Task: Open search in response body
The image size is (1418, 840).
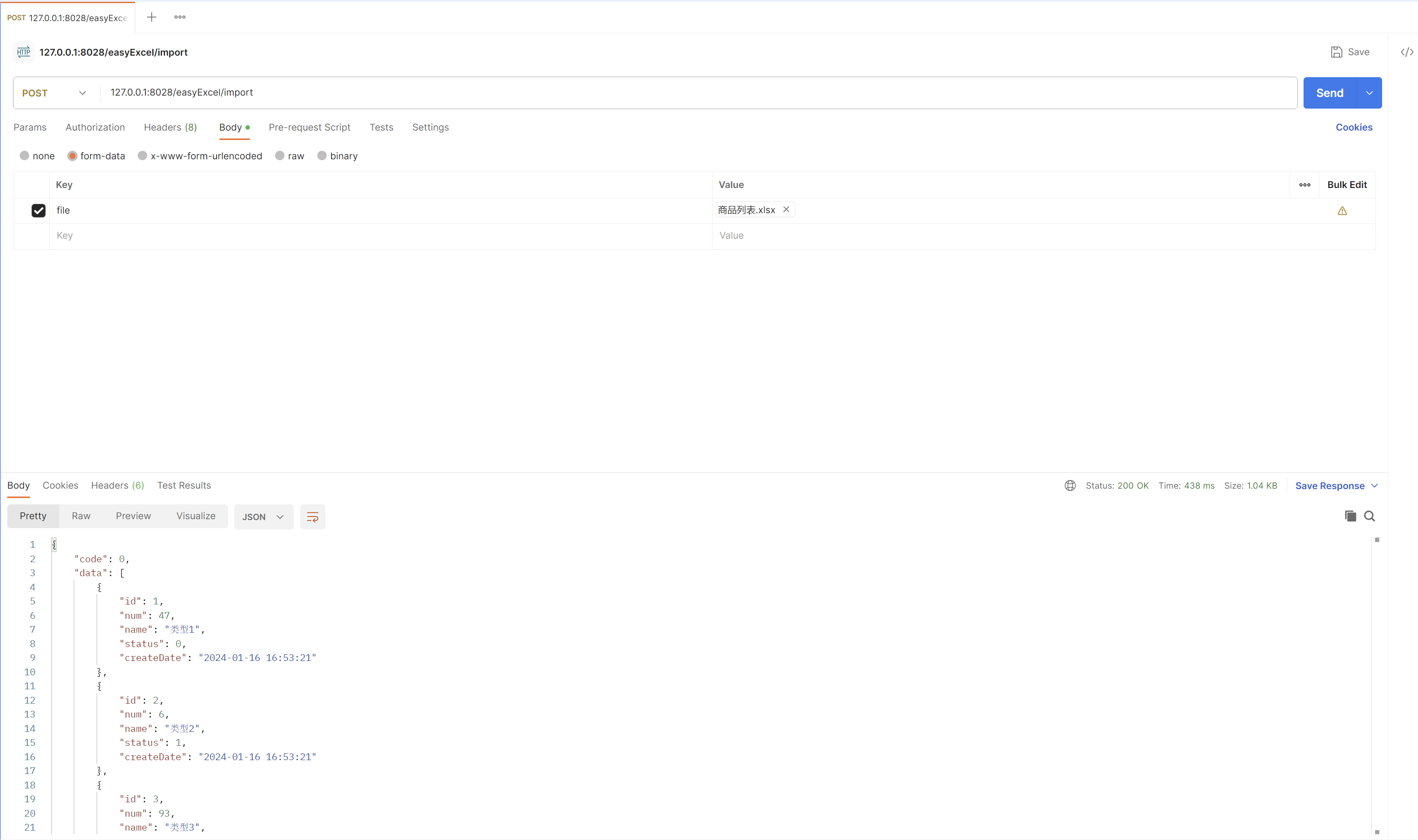Action: 1370,516
